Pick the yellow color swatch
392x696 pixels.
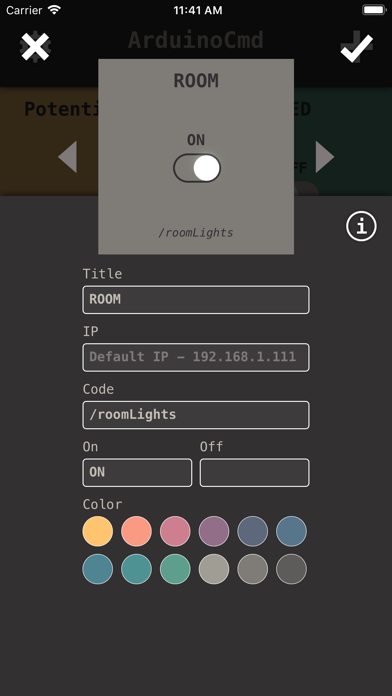click(98, 531)
